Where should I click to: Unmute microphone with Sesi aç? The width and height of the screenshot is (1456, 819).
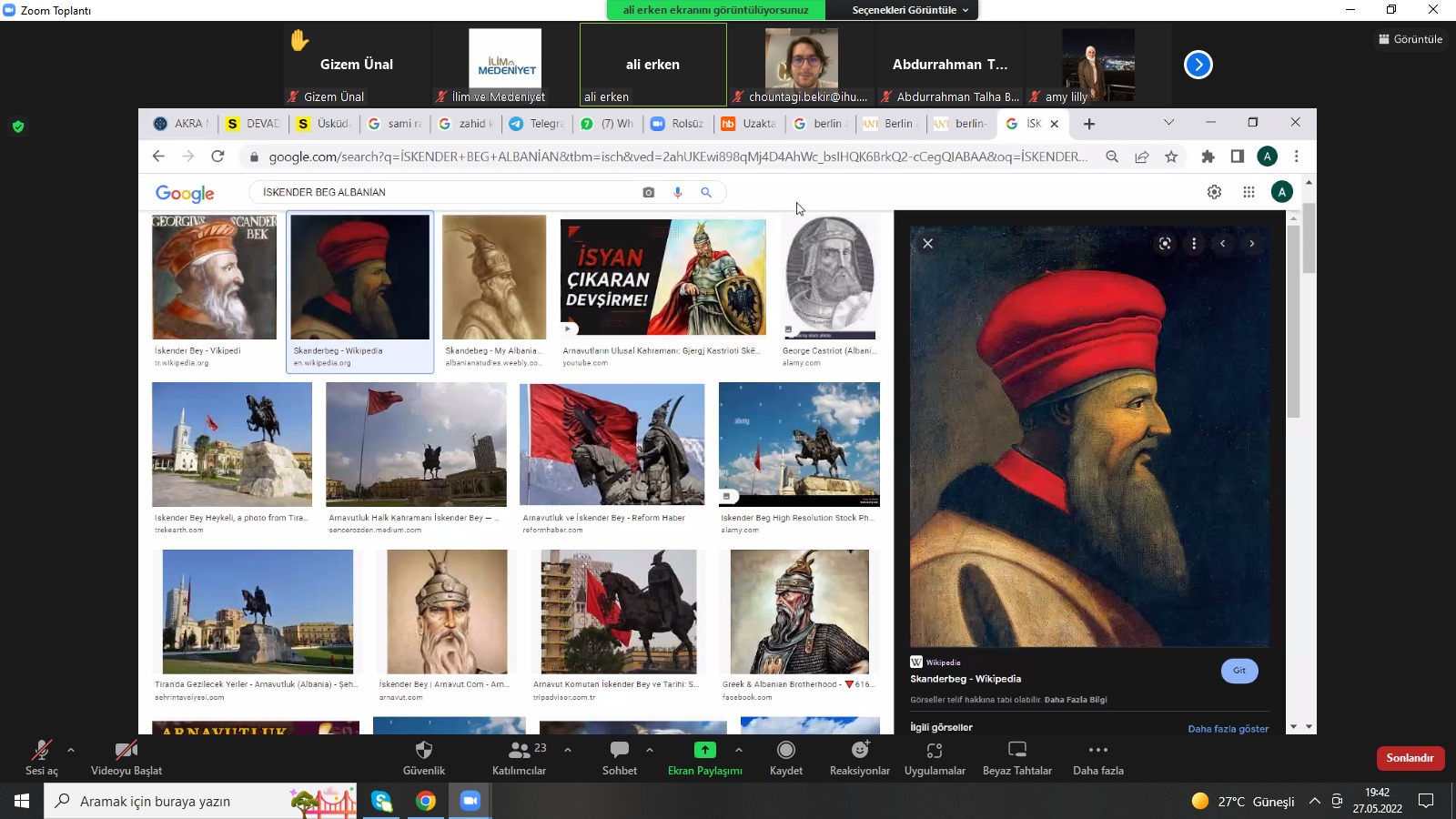point(41,758)
